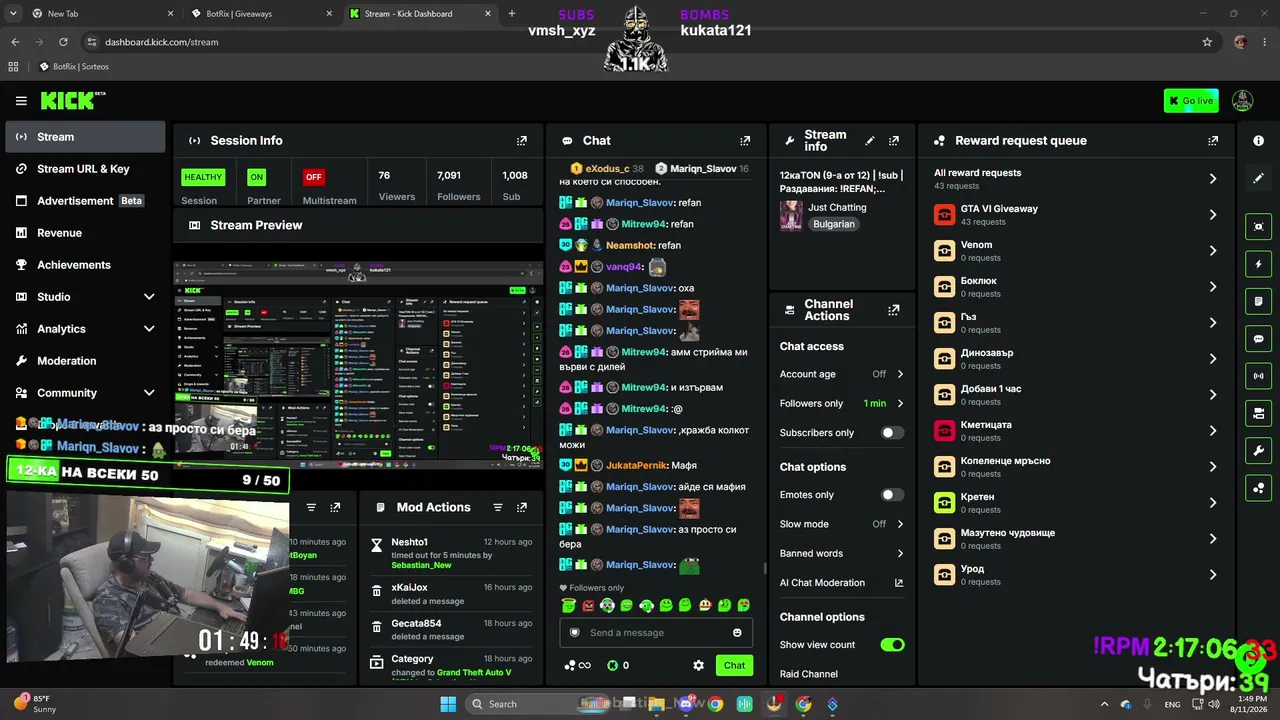1280x720 pixels.
Task: Open the channel points infinity balance
Action: point(578,665)
